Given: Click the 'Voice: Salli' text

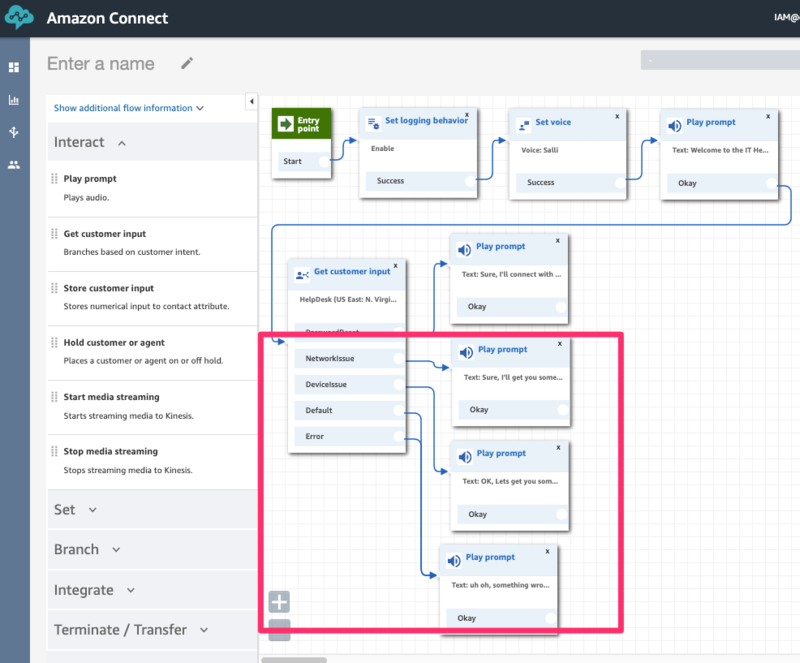Looking at the screenshot, I should pyautogui.click(x=540, y=150).
